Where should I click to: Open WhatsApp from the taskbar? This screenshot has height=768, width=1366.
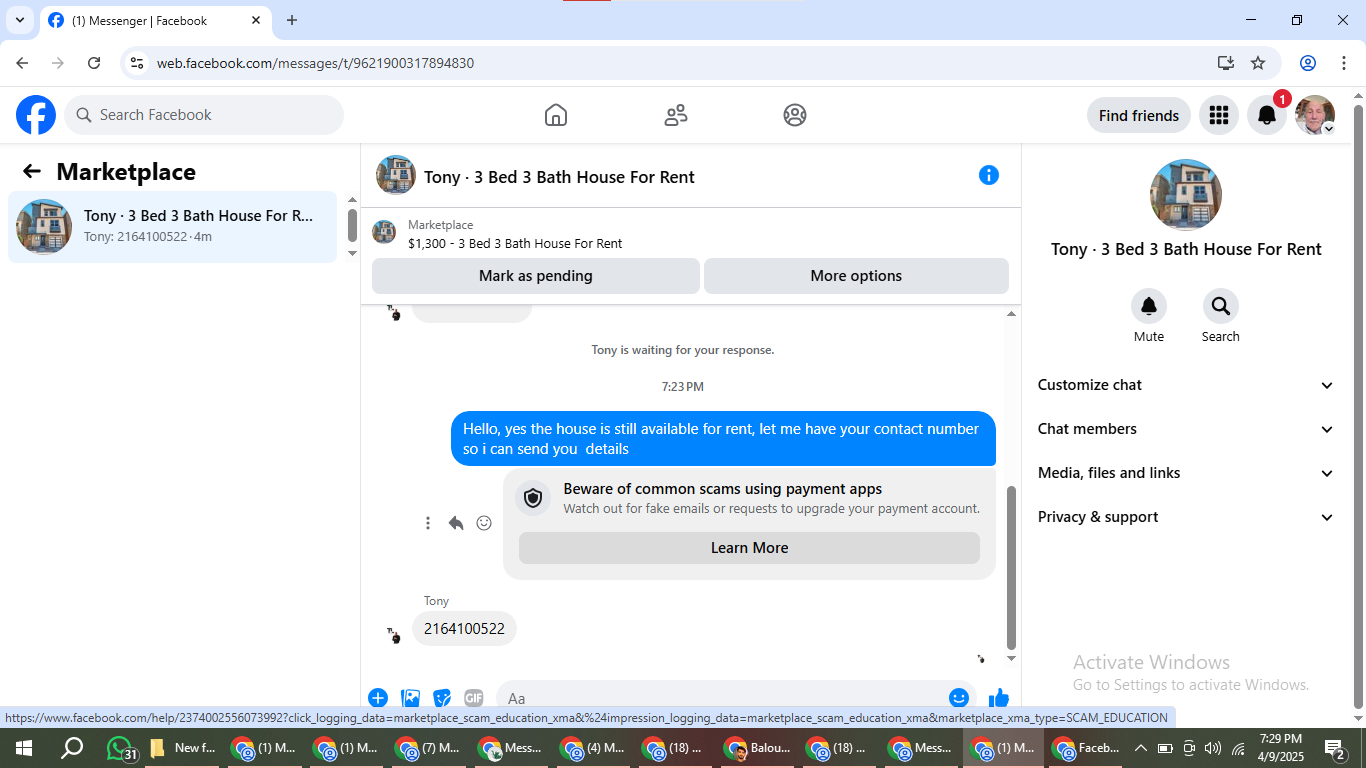coord(120,748)
